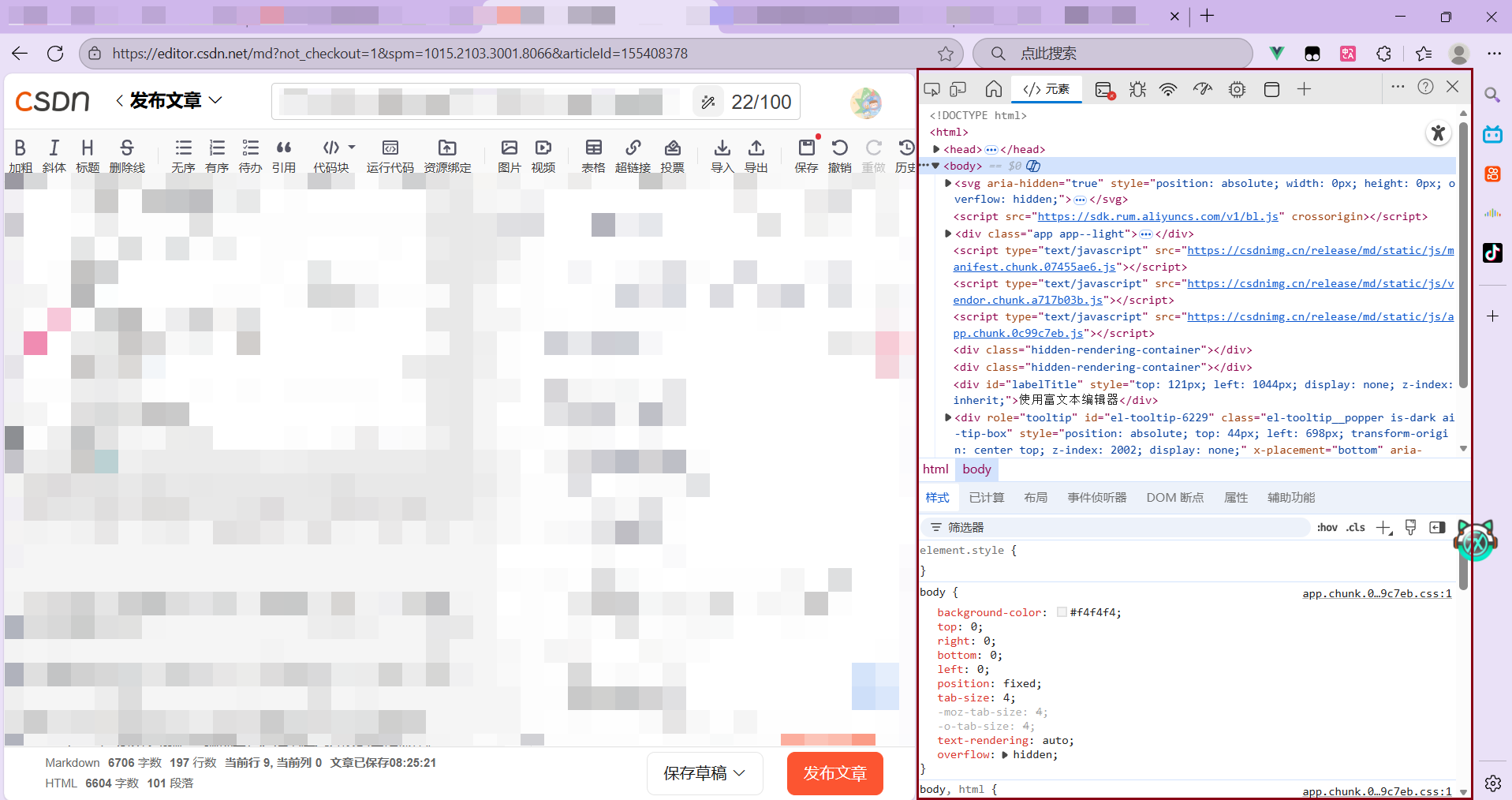1512x800 pixels.
Task: Expand the overflow hidden shorthand triangle
Action: pyautogui.click(x=1005, y=755)
